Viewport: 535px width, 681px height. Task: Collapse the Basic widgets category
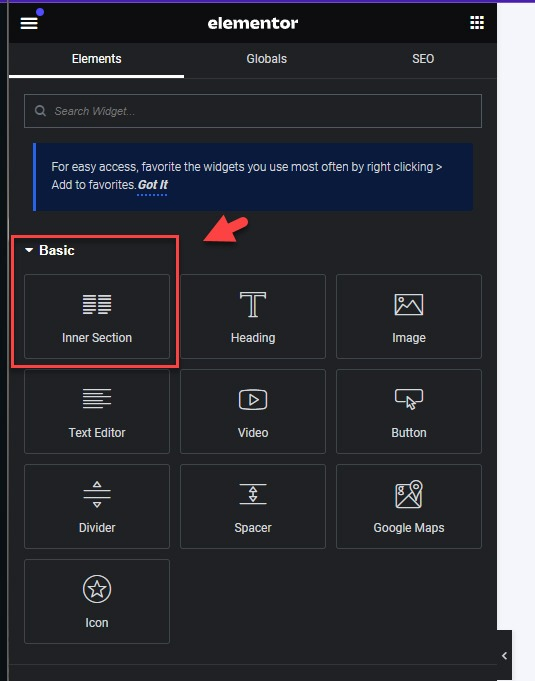50,250
